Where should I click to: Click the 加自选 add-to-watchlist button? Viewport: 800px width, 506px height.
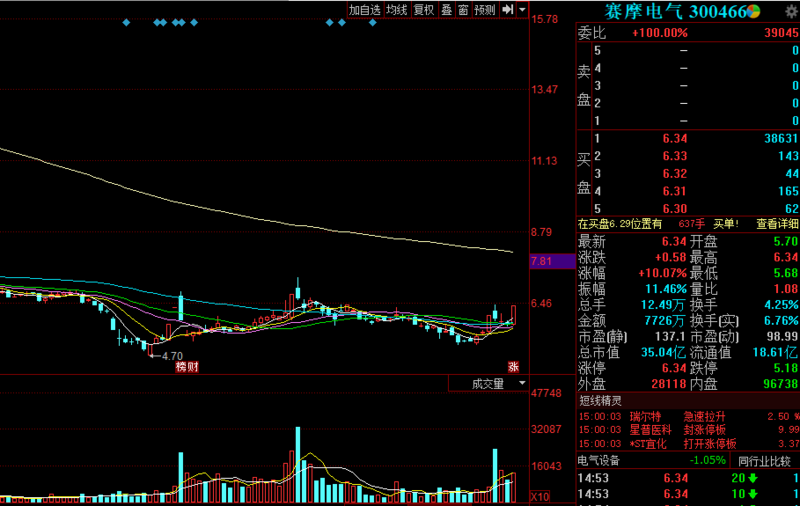tap(364, 9)
